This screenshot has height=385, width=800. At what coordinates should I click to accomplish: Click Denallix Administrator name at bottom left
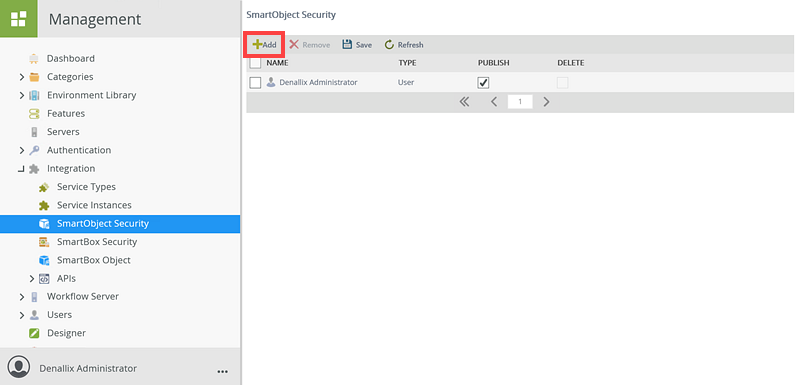point(88,368)
